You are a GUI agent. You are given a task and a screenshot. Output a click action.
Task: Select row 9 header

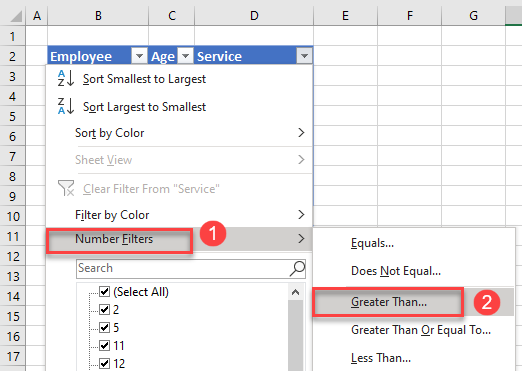pos(12,196)
